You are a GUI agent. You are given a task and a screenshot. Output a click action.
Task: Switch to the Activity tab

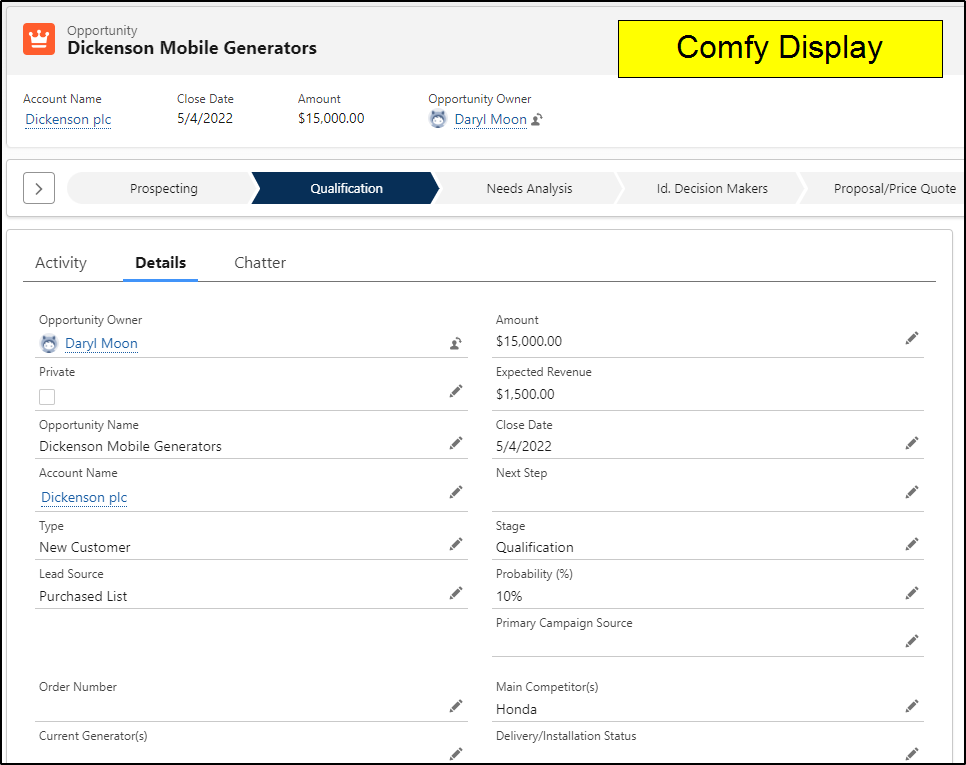pos(61,262)
